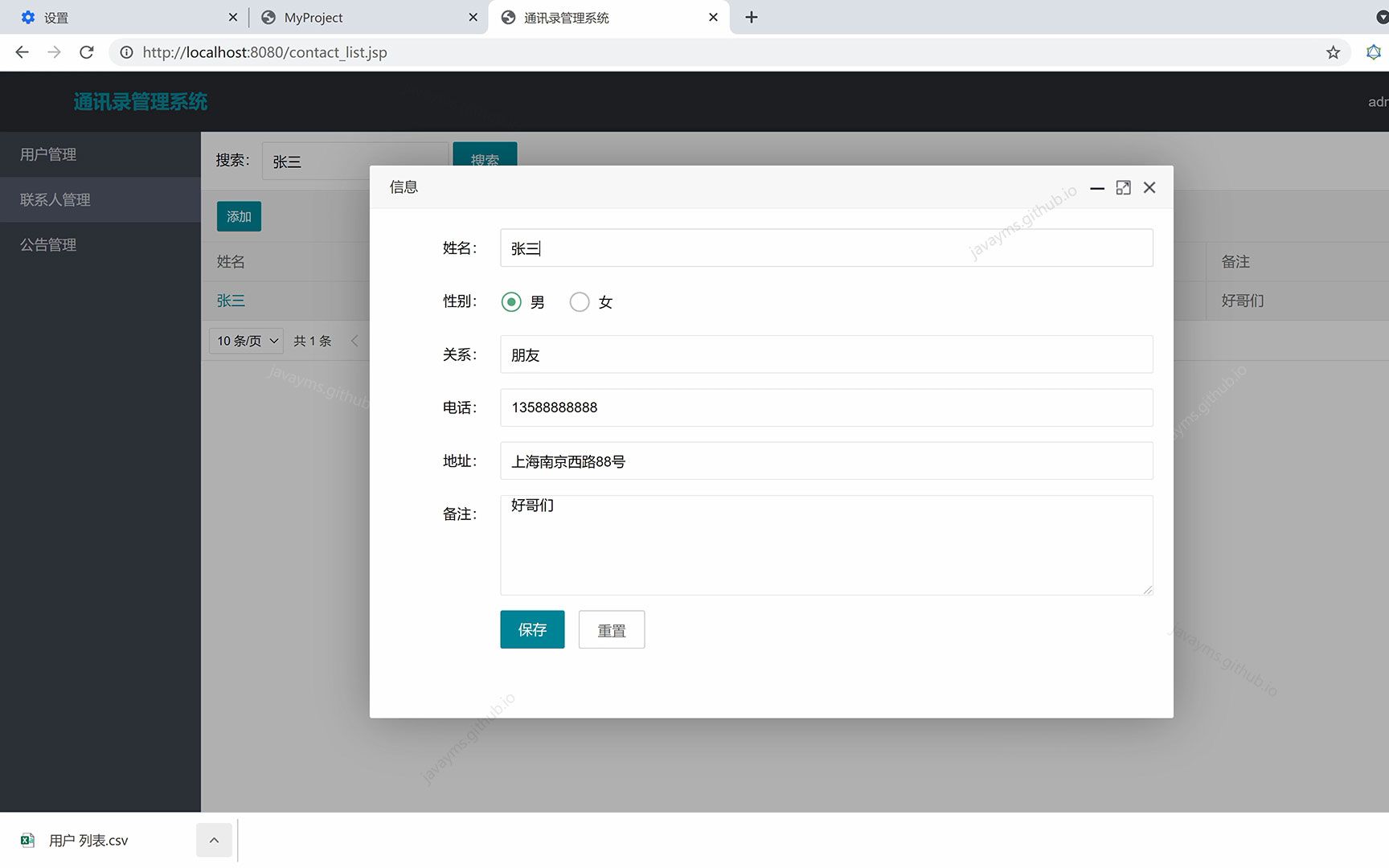Close the 设置 tab
1389x868 pixels.
click(x=232, y=17)
